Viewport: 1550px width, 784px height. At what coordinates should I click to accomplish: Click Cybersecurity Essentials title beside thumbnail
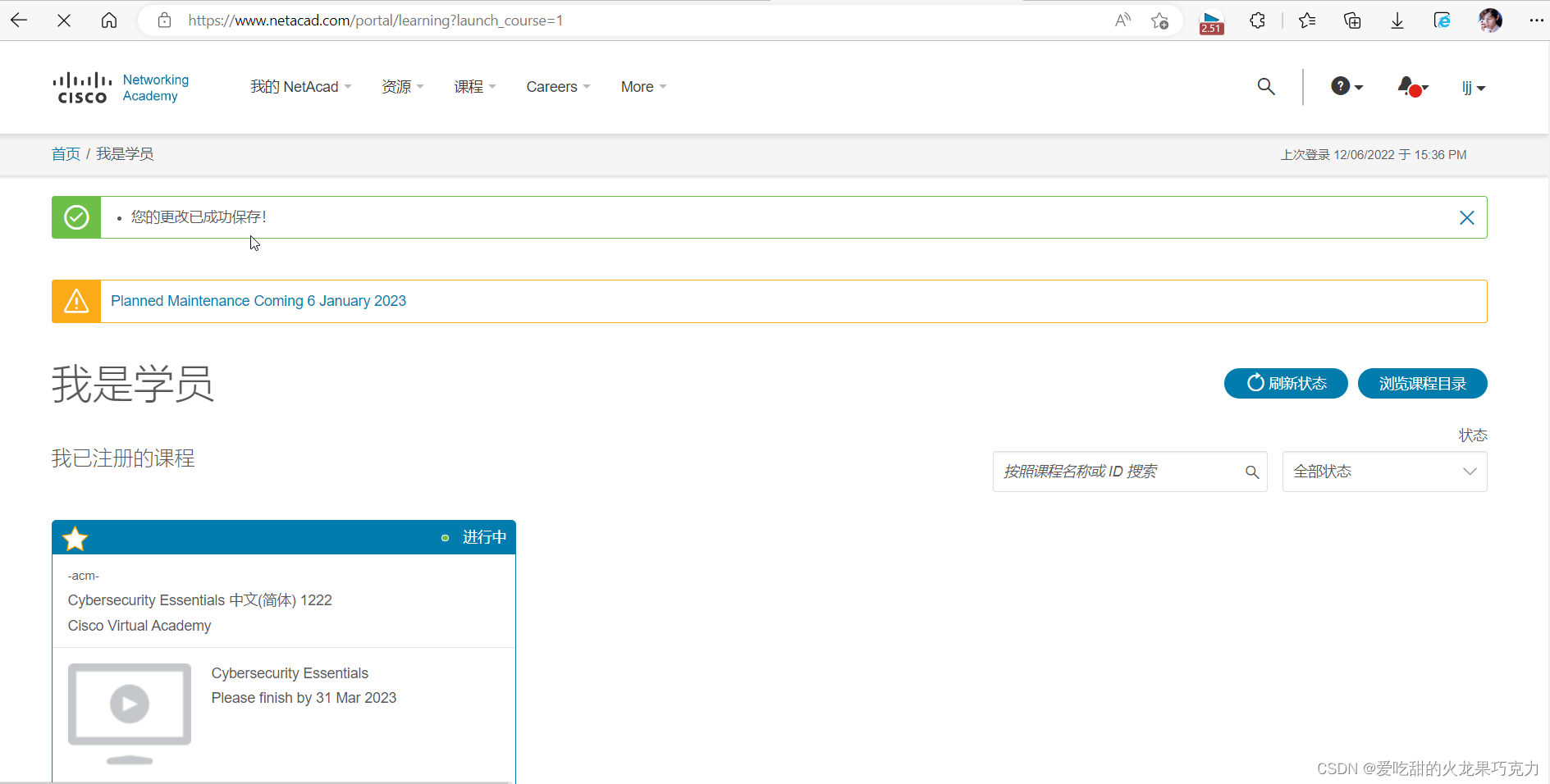tap(290, 673)
